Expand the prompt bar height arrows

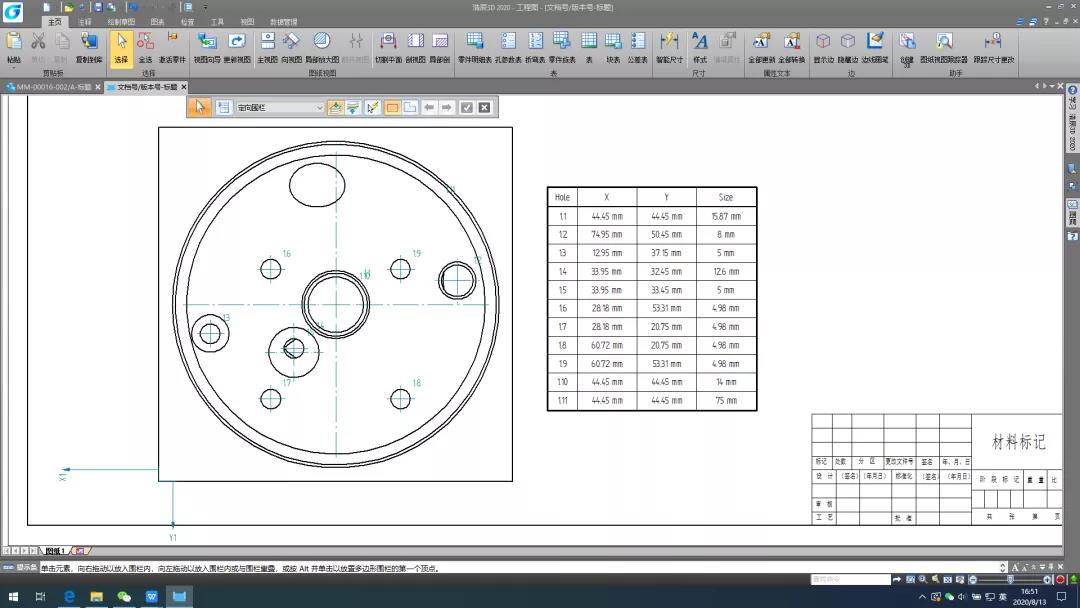tap(1003, 568)
